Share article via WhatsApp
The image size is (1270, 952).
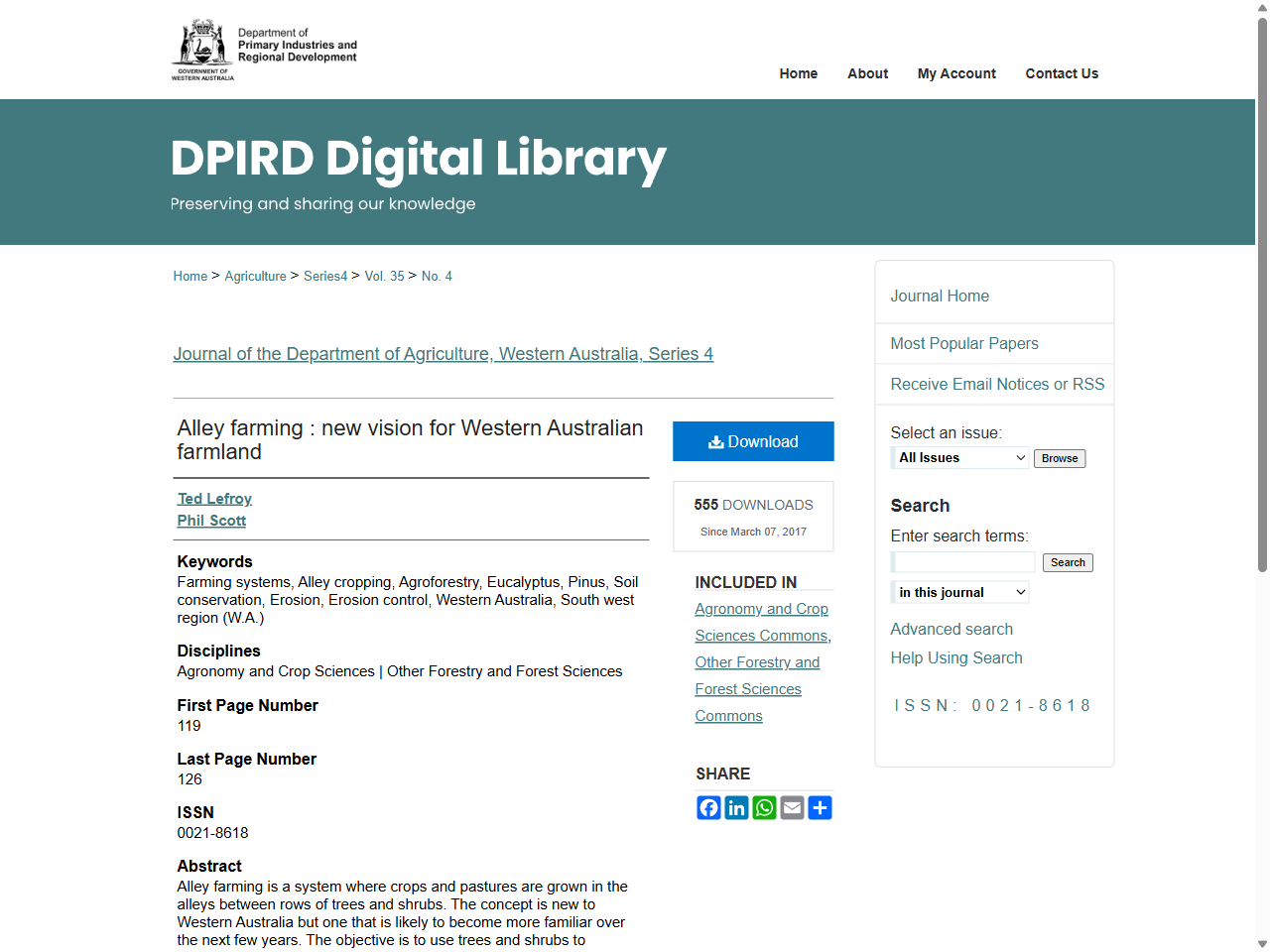[764, 808]
